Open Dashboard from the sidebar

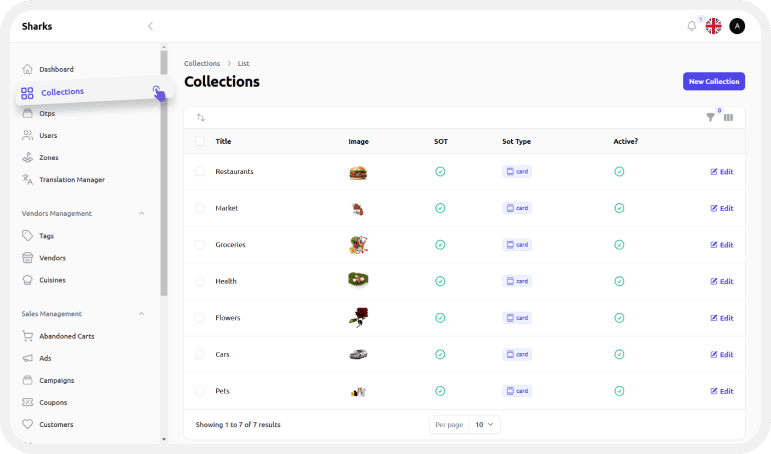tap(56, 69)
